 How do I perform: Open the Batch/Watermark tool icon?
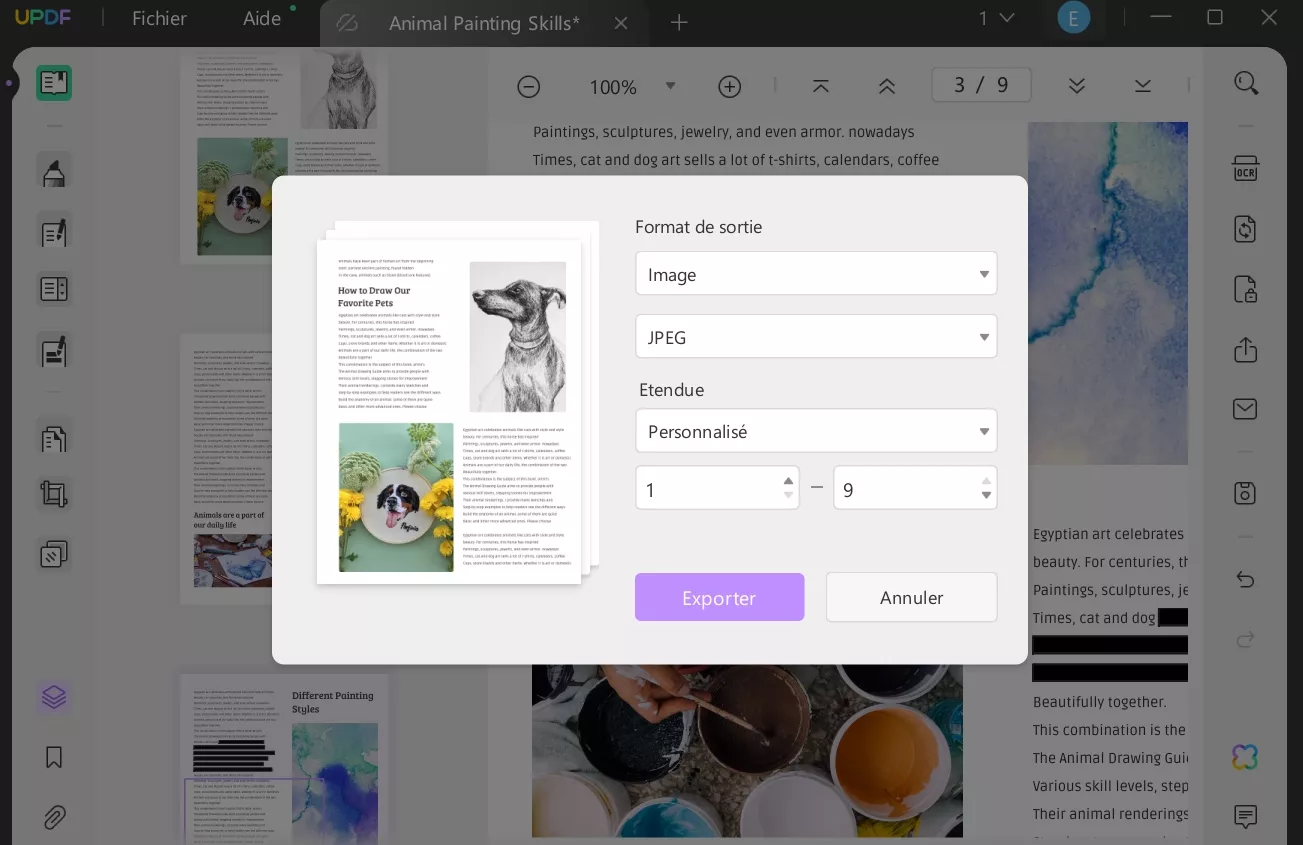click(54, 554)
